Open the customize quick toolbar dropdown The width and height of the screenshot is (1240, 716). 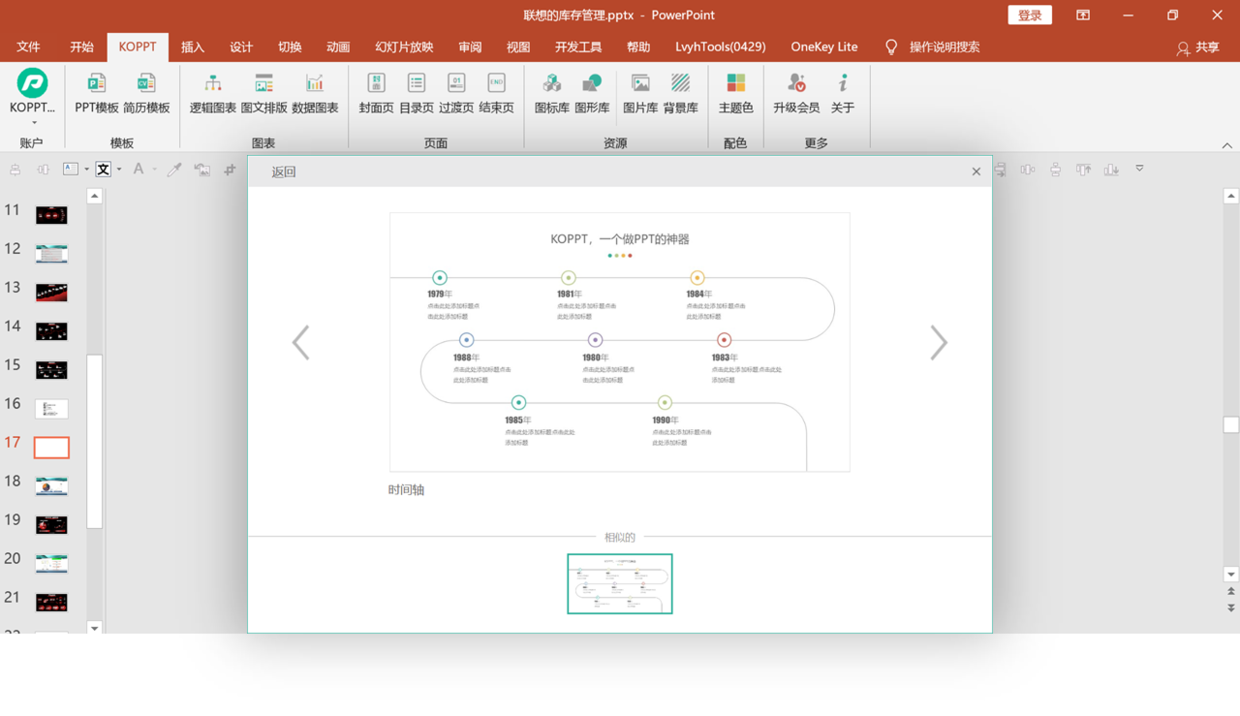click(x=1139, y=169)
